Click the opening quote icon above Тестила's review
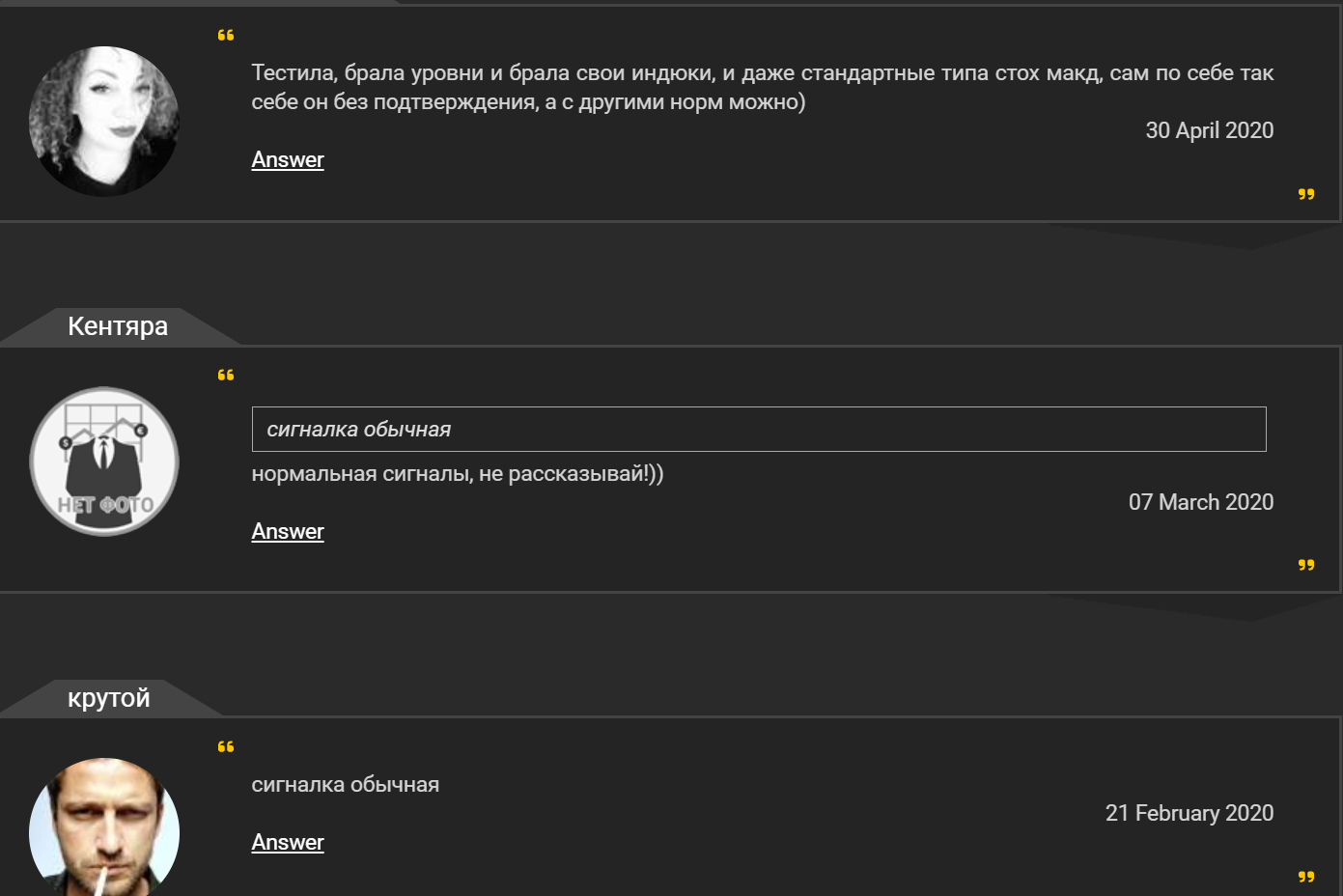The image size is (1343, 896). 226,35
